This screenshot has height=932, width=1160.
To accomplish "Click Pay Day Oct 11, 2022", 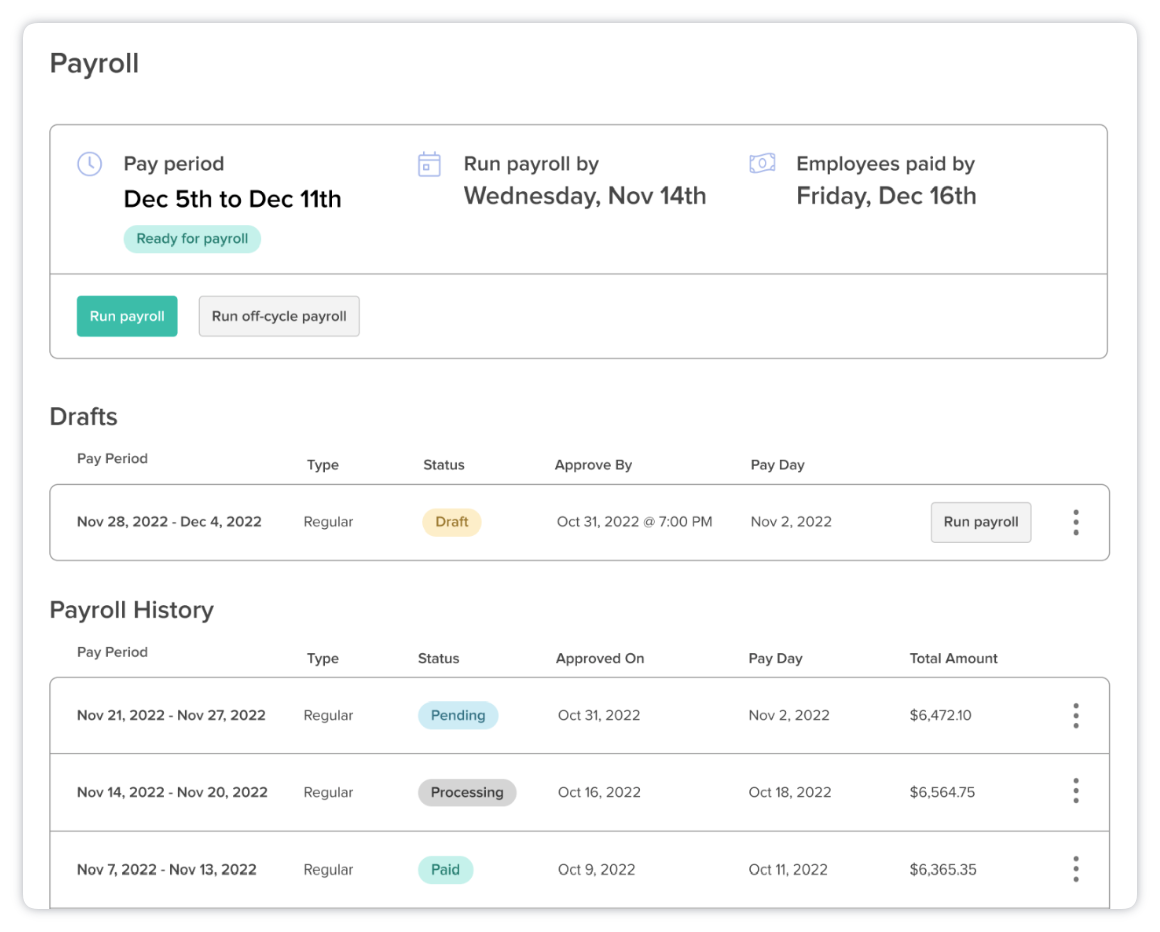I will (788, 870).
